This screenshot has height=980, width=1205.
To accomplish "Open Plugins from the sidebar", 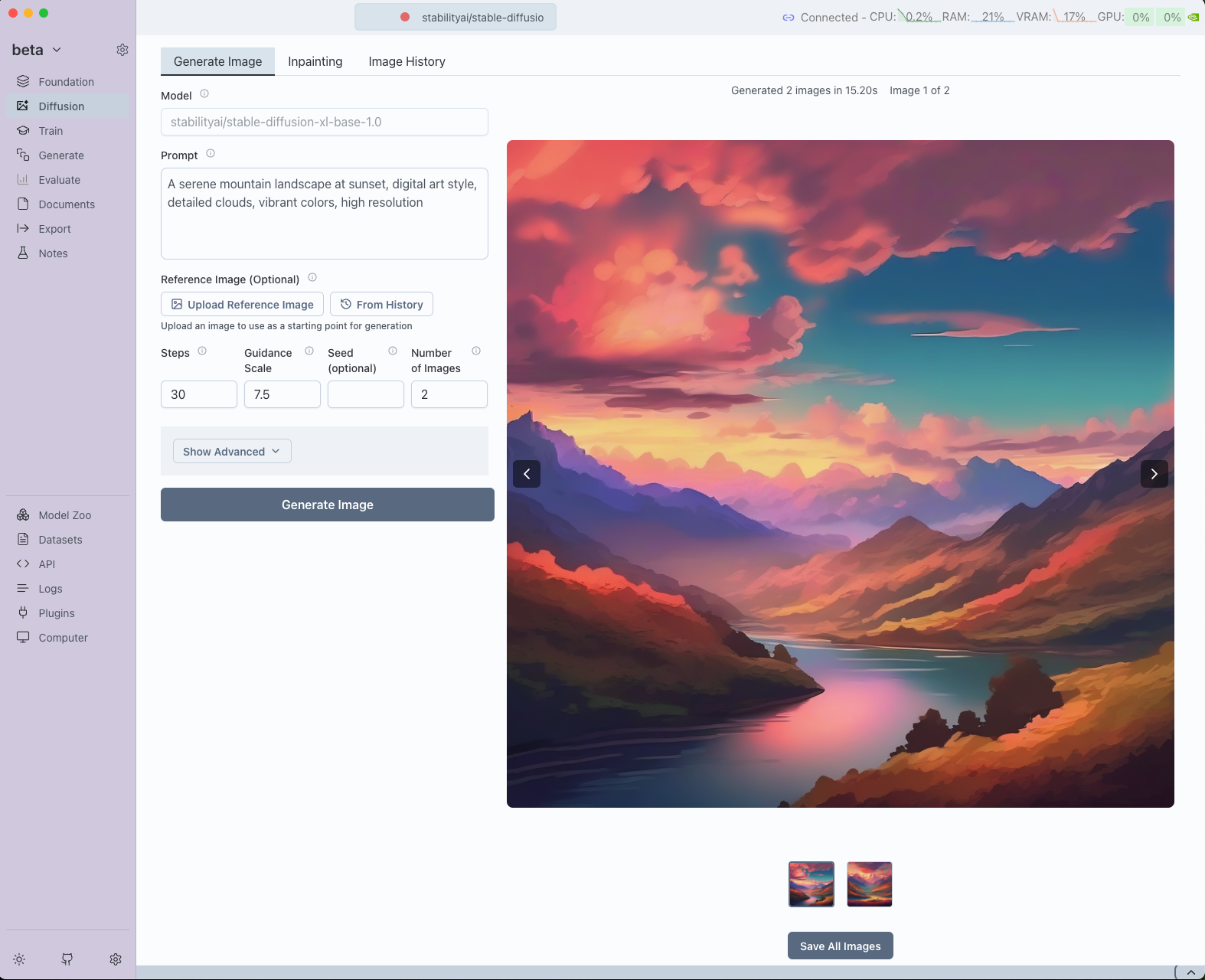I will [56, 613].
